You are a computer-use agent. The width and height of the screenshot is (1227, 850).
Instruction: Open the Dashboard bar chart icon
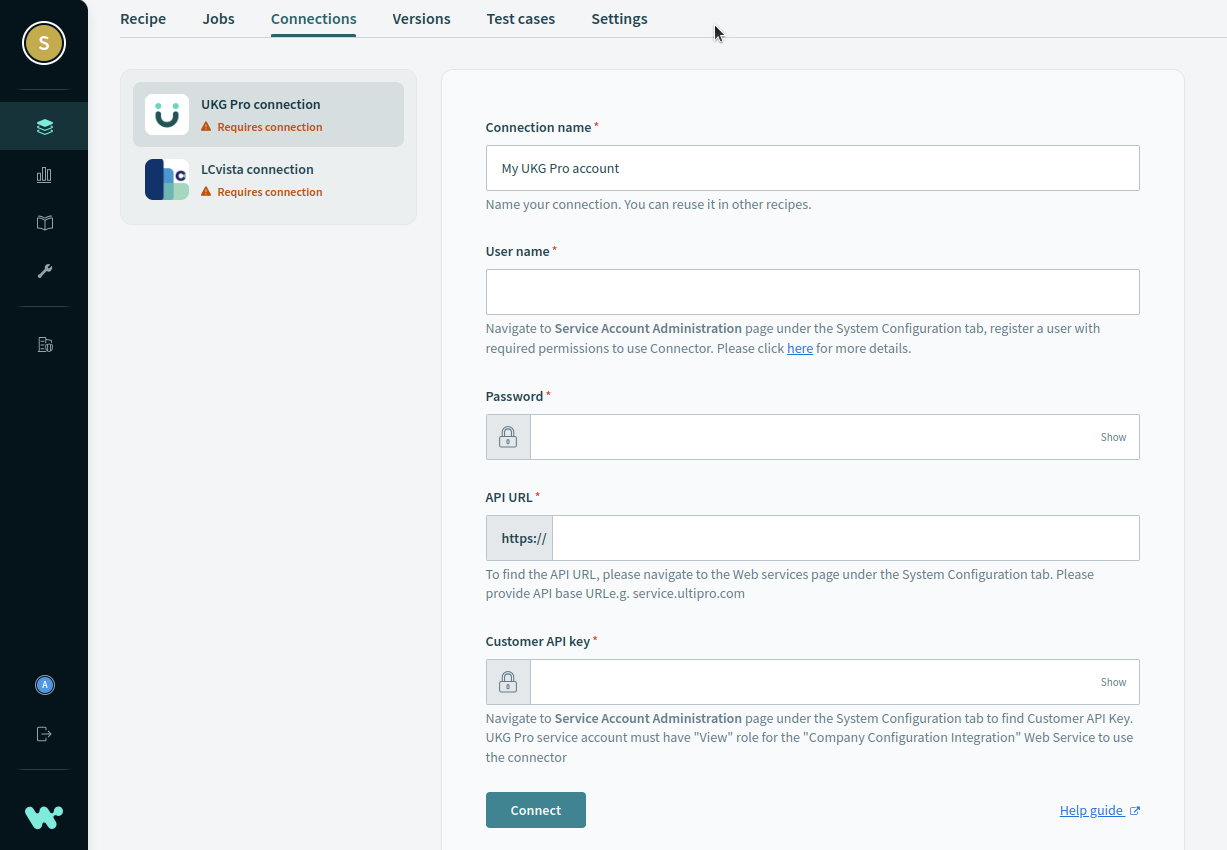click(44, 175)
